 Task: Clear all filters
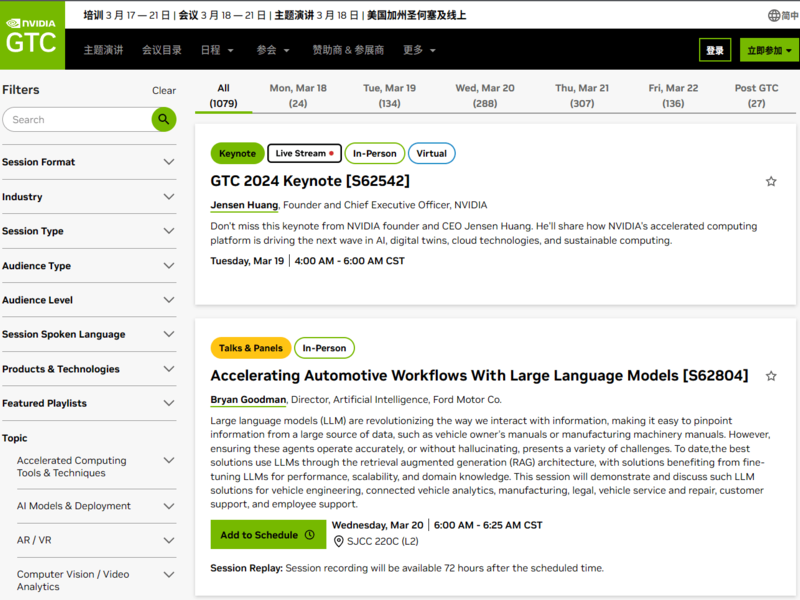pos(164,90)
